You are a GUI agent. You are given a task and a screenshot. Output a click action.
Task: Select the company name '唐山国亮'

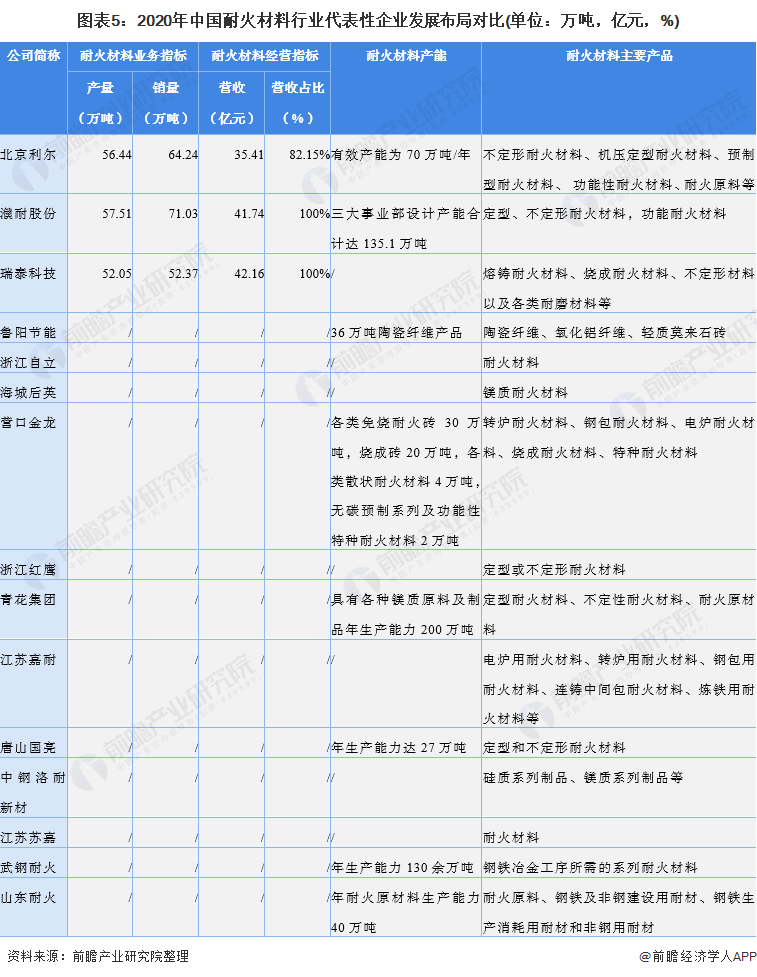tap(28, 748)
